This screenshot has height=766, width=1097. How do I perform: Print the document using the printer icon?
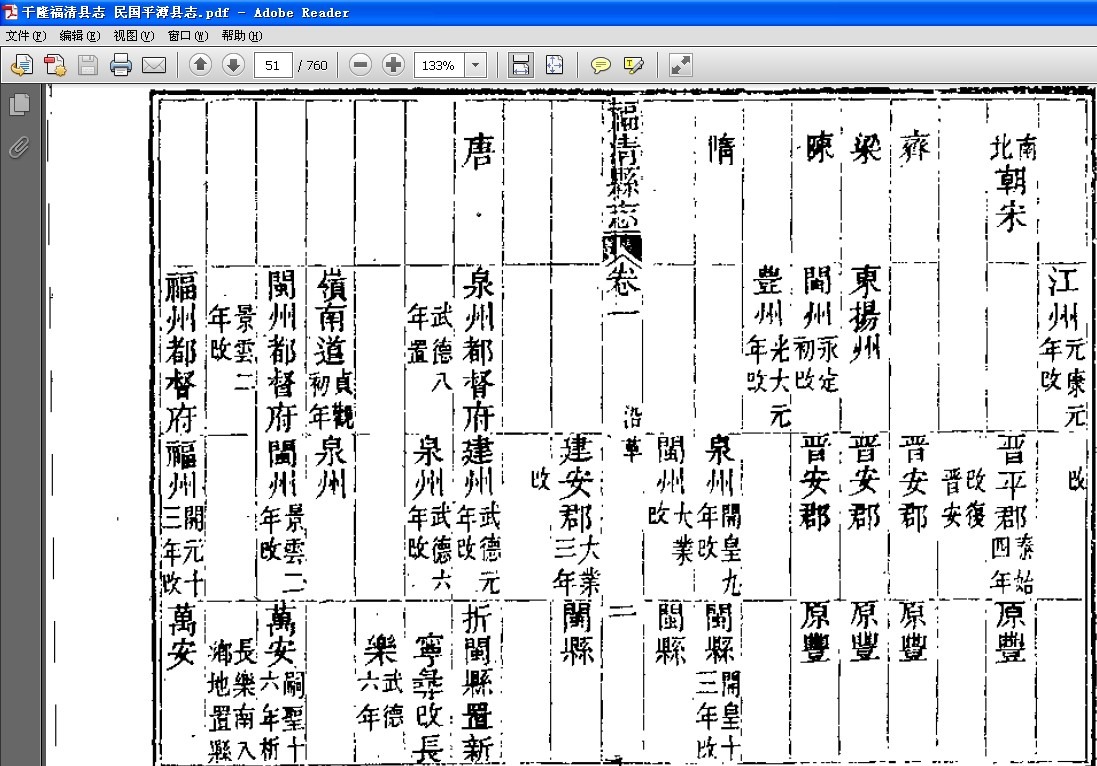[121, 65]
